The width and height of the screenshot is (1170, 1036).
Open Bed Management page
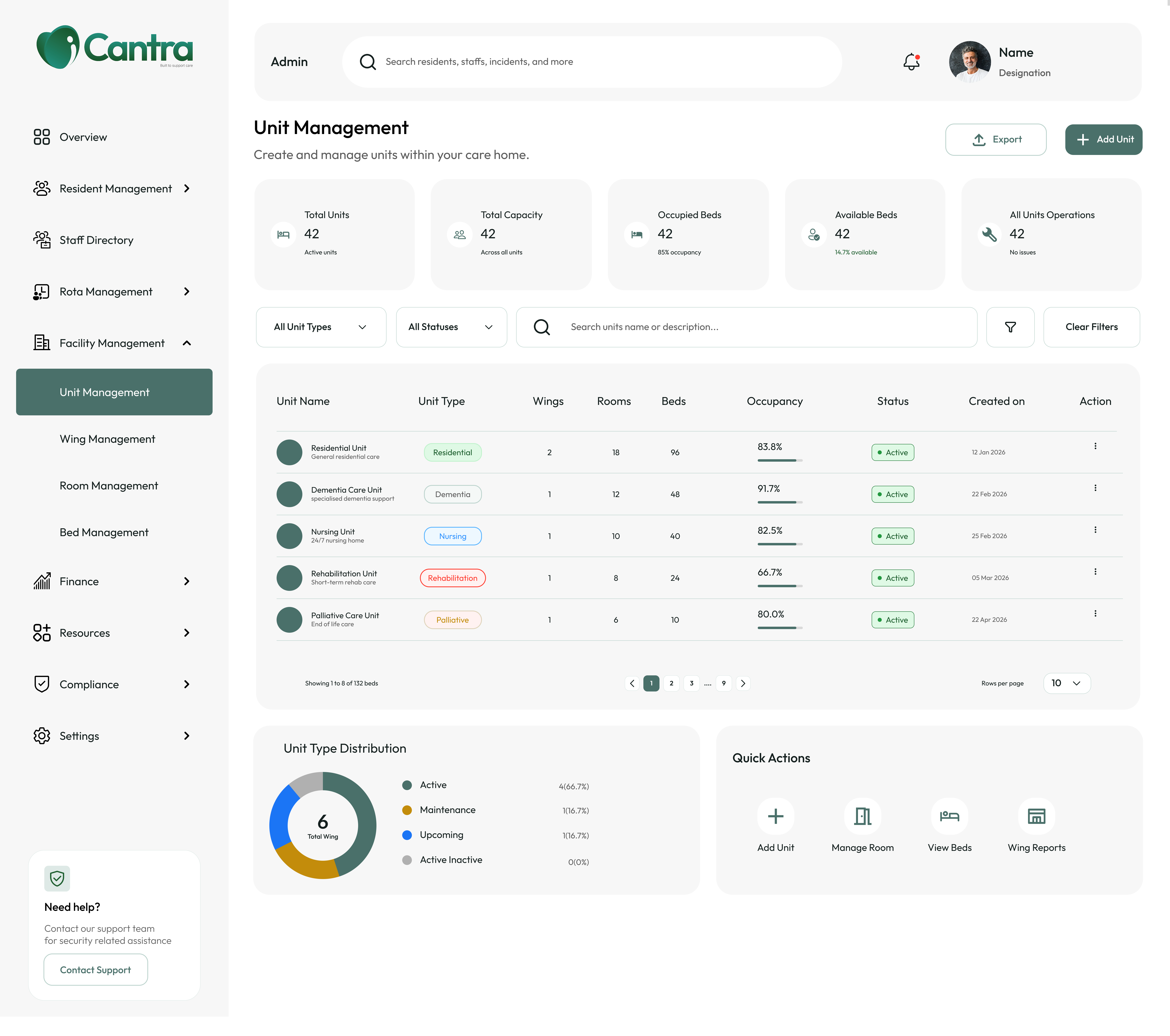(x=104, y=532)
